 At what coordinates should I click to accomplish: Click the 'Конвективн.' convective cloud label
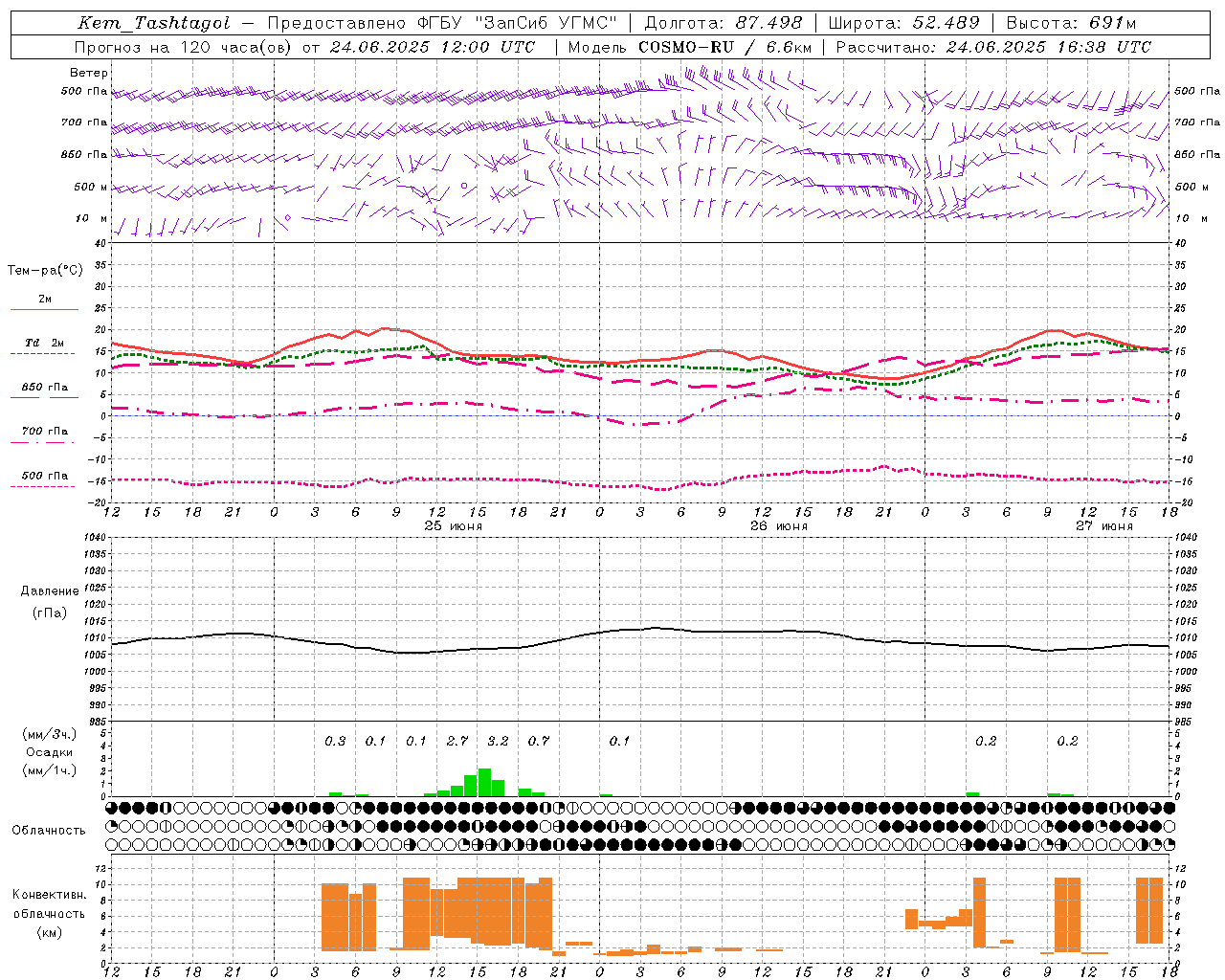point(49,895)
